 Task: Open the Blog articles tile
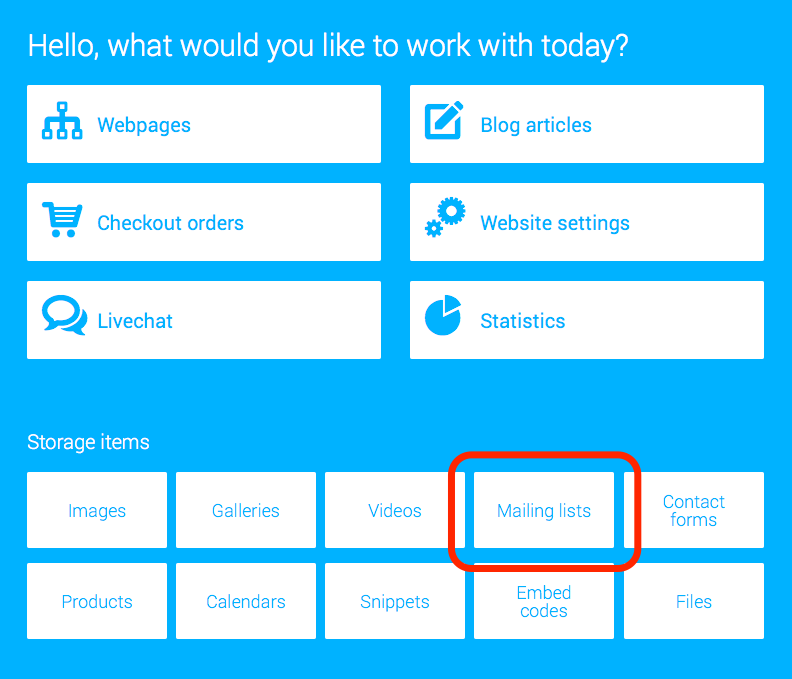tap(586, 124)
